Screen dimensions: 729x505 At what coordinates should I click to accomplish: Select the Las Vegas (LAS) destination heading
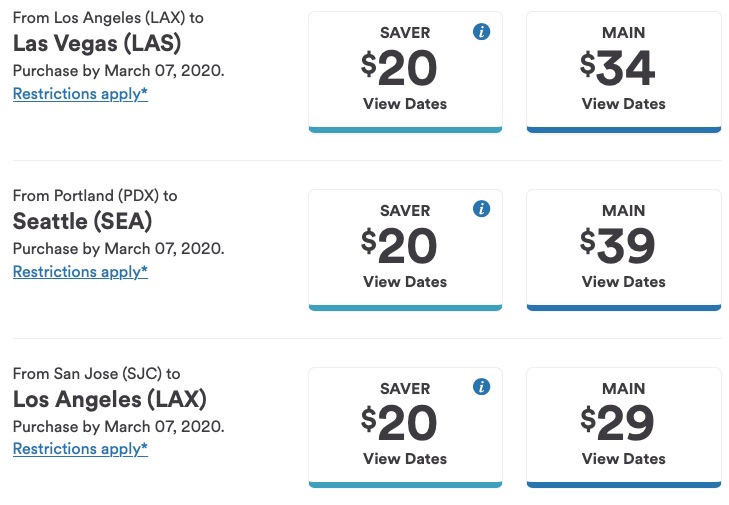pos(97,45)
